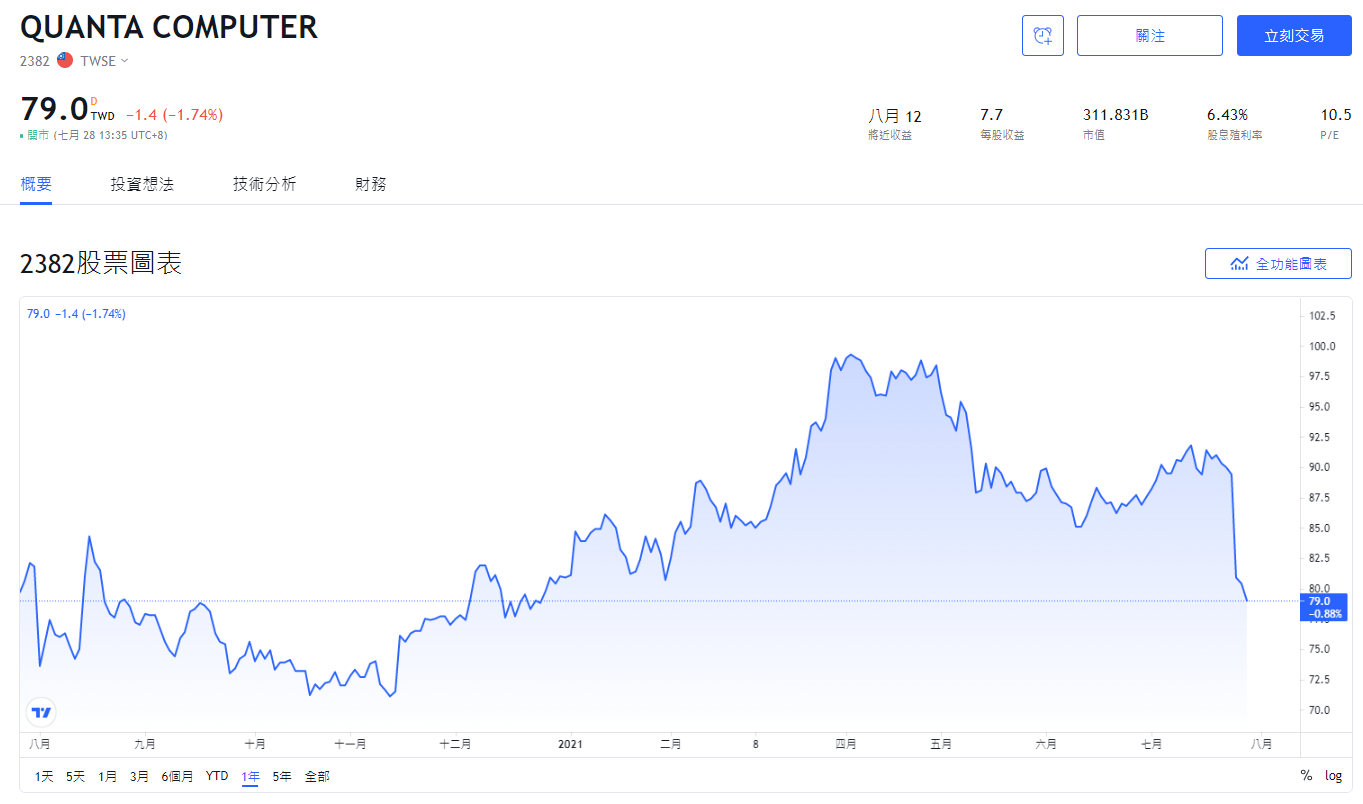Image resolution: width=1363 pixels, height=804 pixels.
Task: Click the 2382股票圖表 heading
Action: click(101, 264)
